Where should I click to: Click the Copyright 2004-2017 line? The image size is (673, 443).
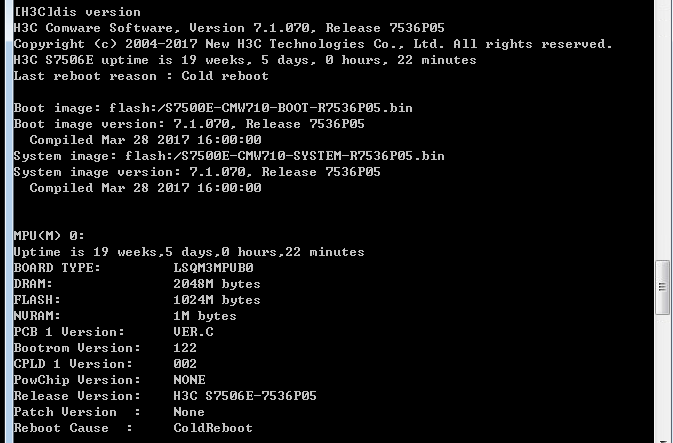pos(312,44)
